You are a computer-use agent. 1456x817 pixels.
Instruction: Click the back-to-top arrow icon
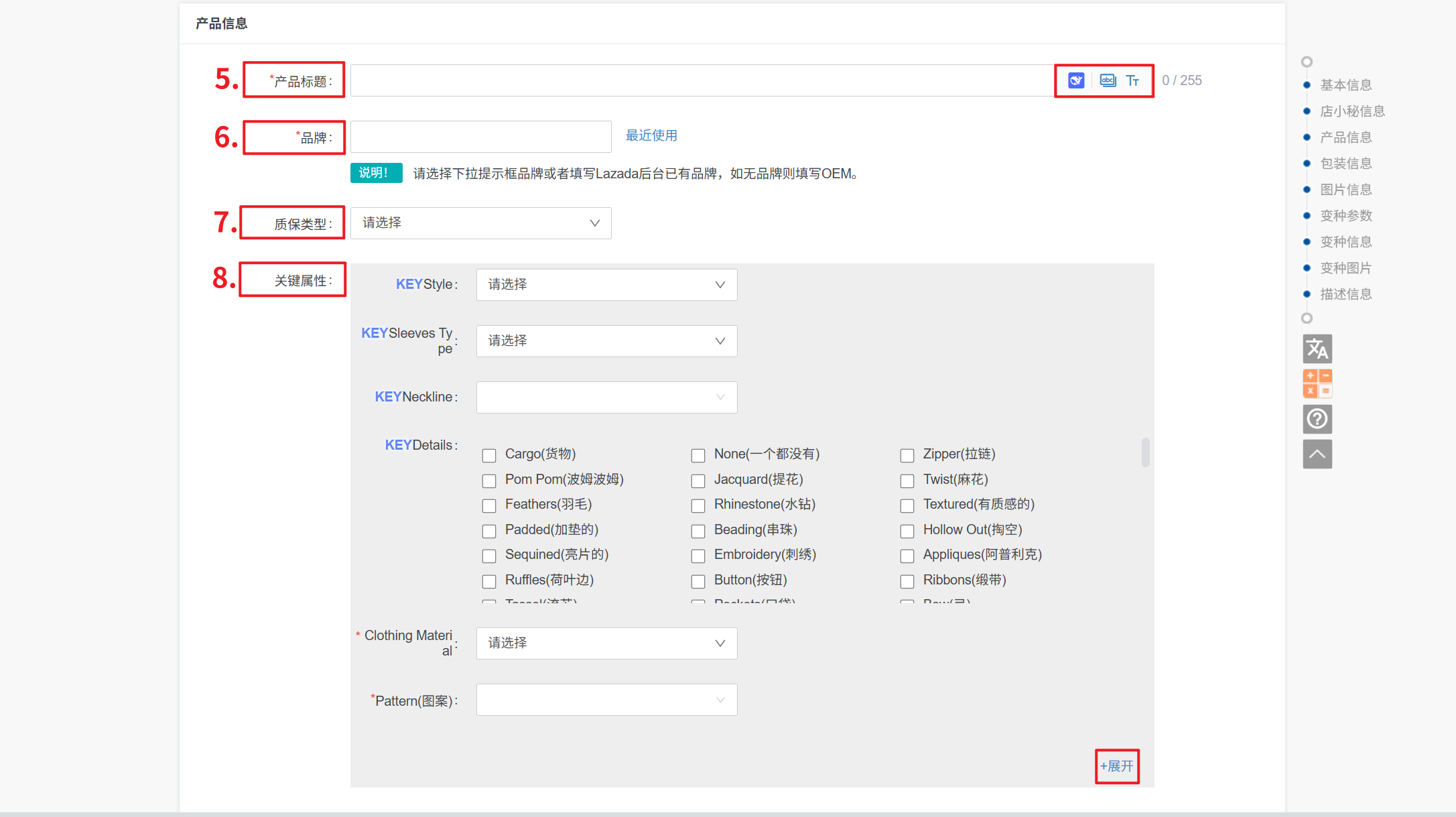coord(1317,454)
